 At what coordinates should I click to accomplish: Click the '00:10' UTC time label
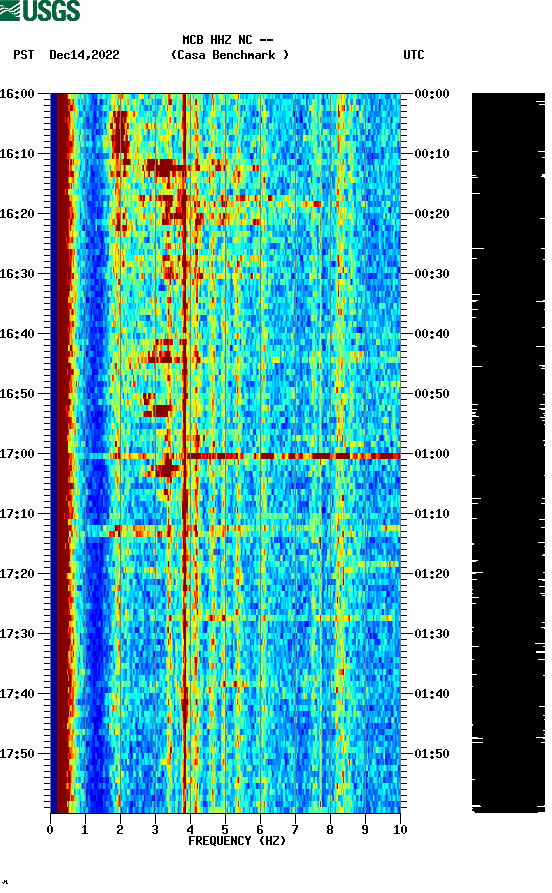[432, 154]
